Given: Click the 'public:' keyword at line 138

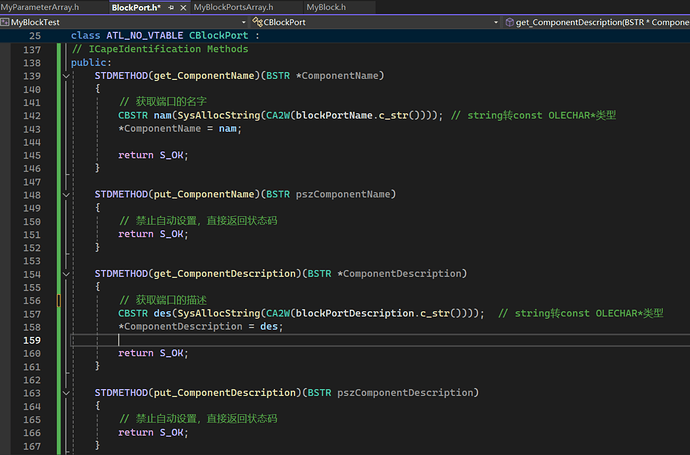Looking at the screenshot, I should click(91, 62).
